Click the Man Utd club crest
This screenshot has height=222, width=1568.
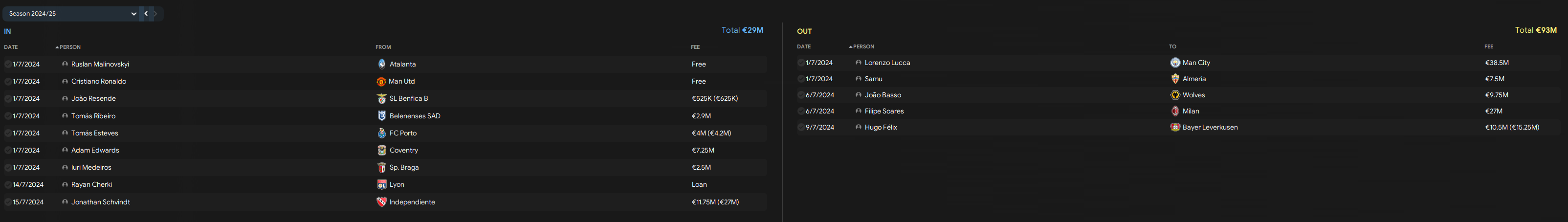click(x=381, y=82)
